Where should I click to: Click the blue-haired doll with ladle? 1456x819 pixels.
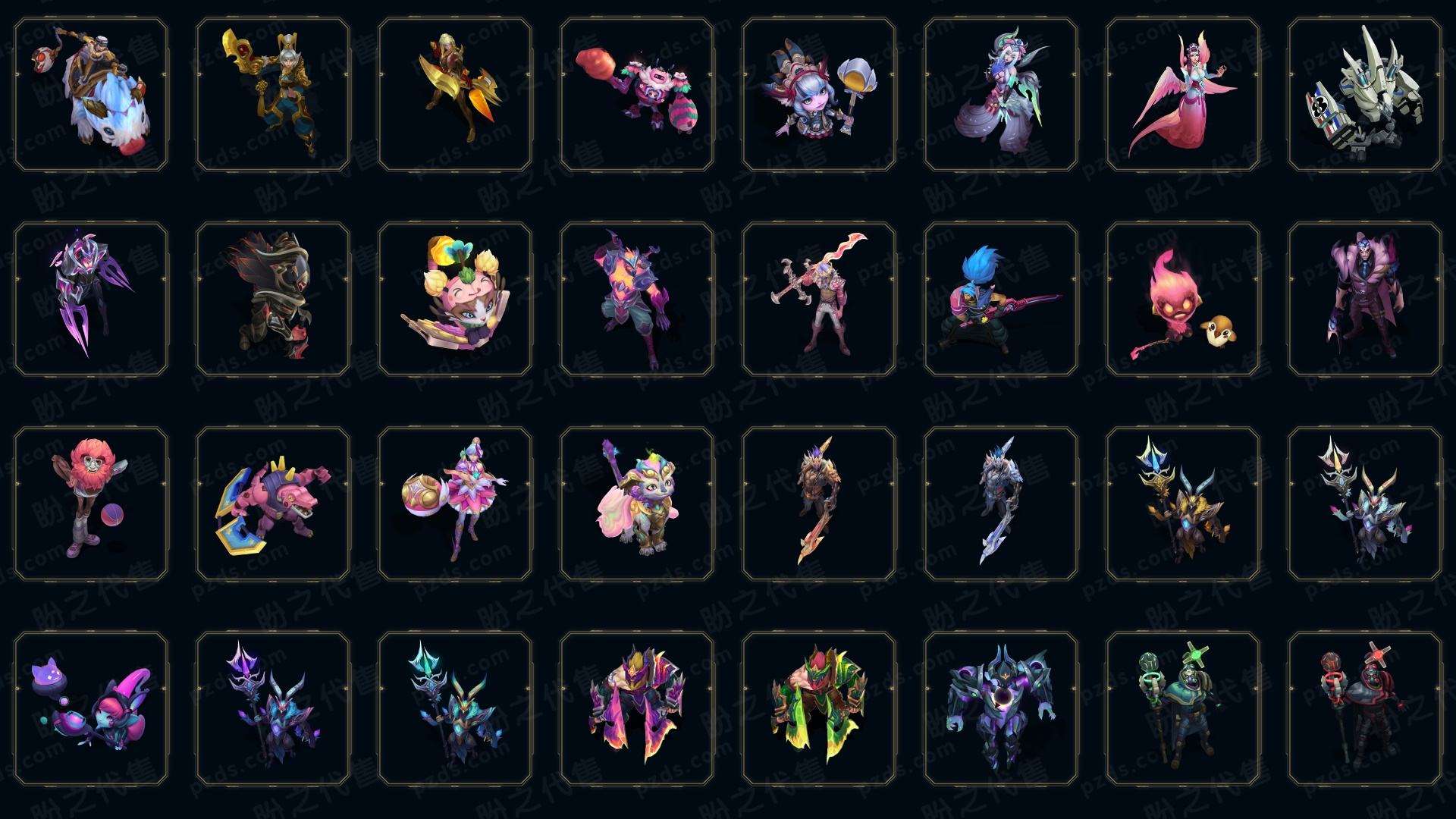point(819,94)
